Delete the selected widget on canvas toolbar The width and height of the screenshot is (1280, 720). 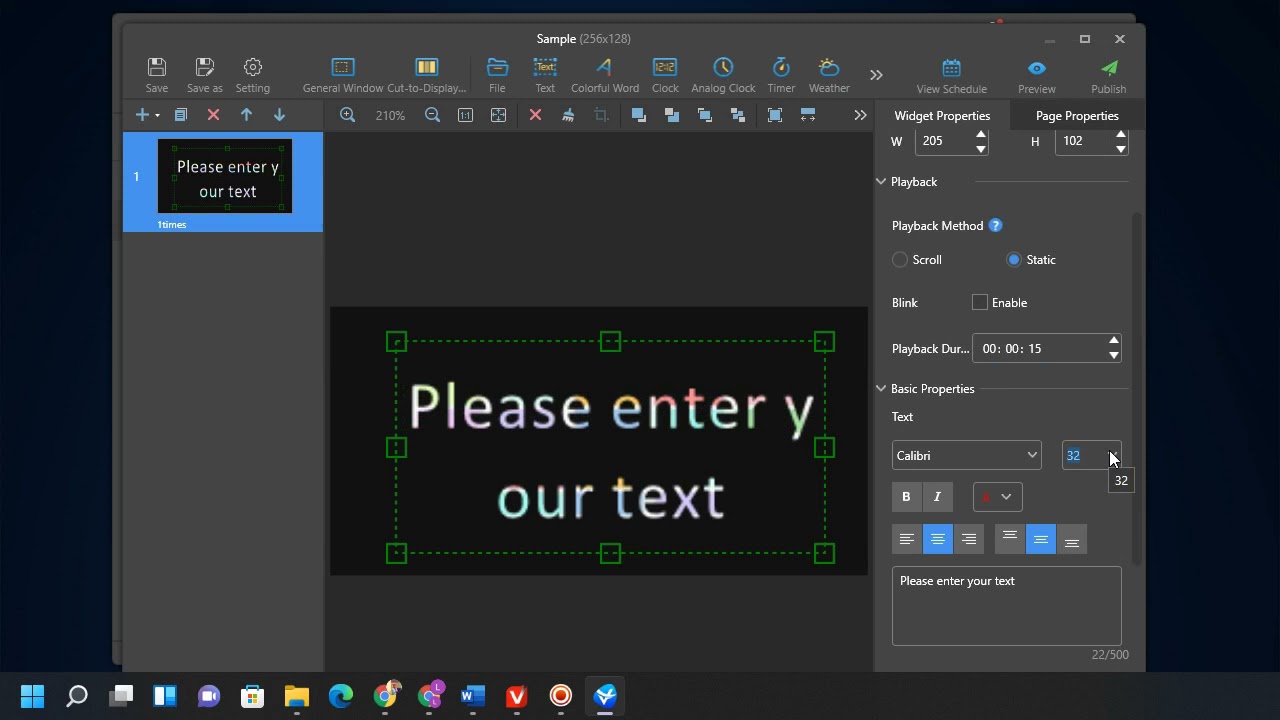tap(535, 115)
